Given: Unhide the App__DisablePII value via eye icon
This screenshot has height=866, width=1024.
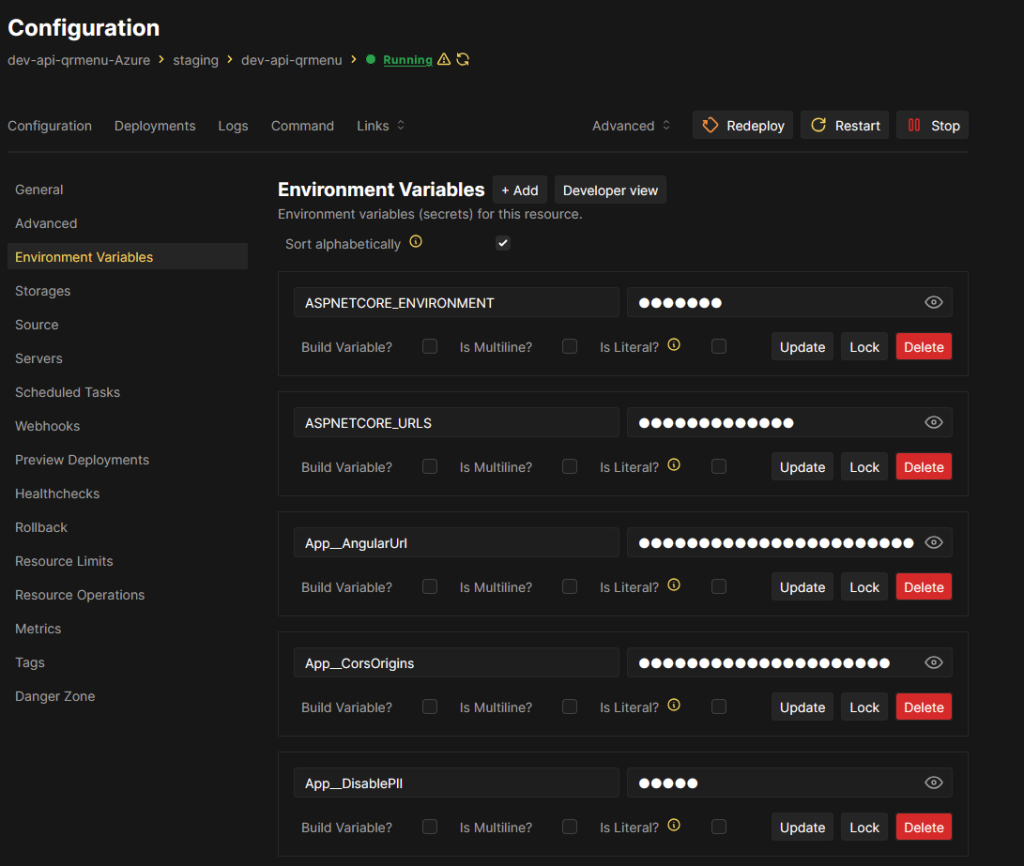Looking at the screenshot, I should point(934,783).
